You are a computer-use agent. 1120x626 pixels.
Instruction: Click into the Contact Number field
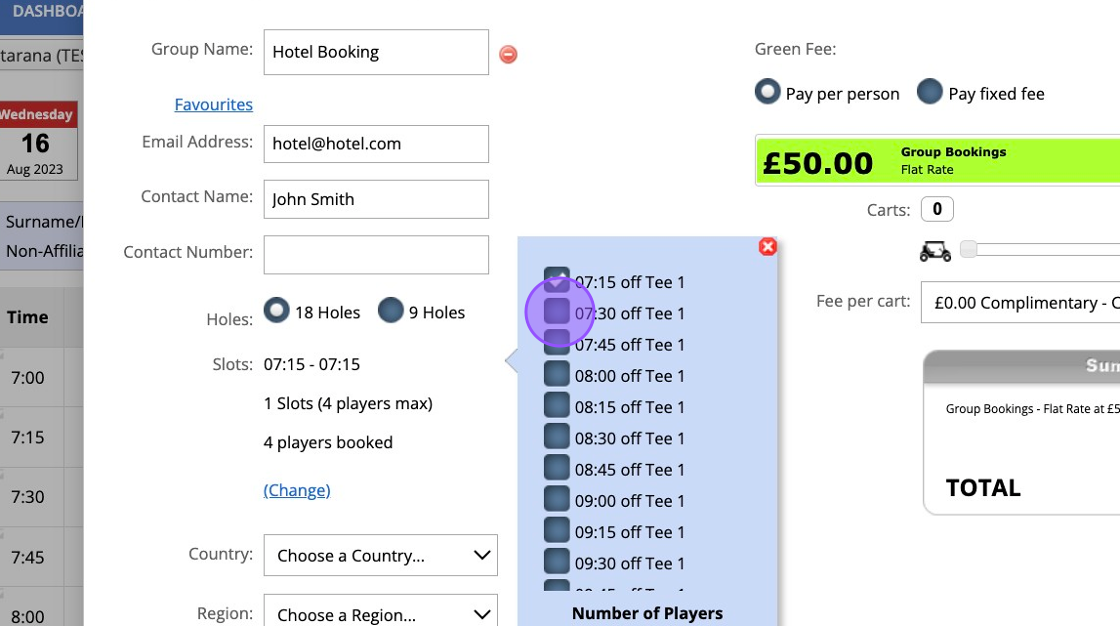click(376, 254)
